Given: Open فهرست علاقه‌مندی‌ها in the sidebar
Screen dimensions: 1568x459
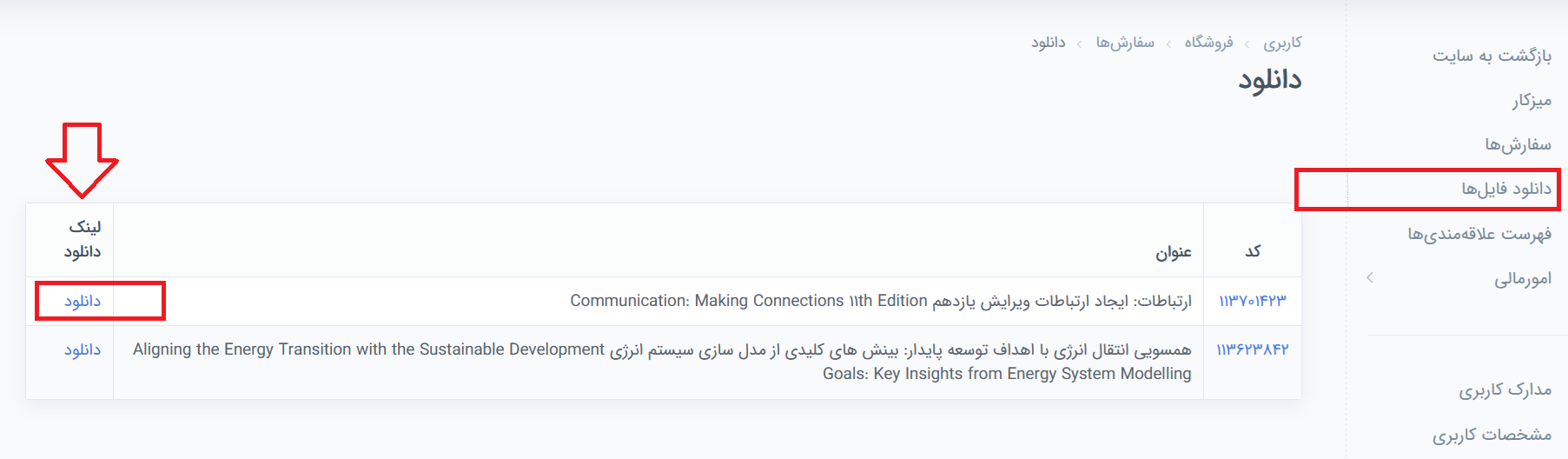Looking at the screenshot, I should pos(1479,234).
